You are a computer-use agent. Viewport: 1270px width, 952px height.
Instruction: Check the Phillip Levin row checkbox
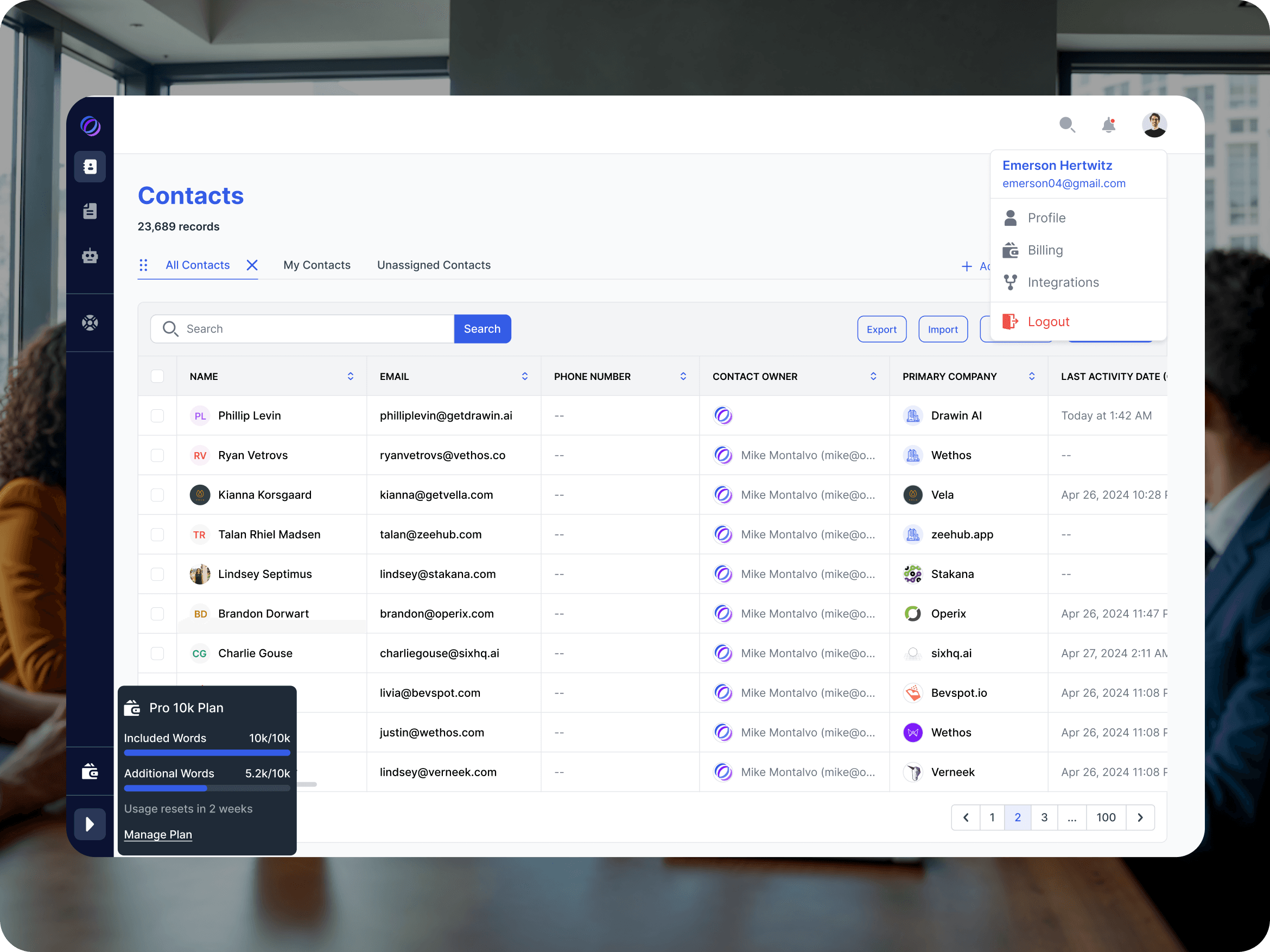tap(157, 416)
